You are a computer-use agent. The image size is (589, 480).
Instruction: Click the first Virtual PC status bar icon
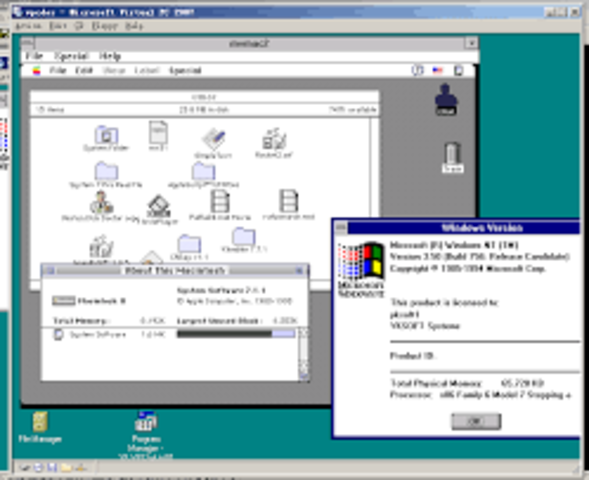[24, 467]
